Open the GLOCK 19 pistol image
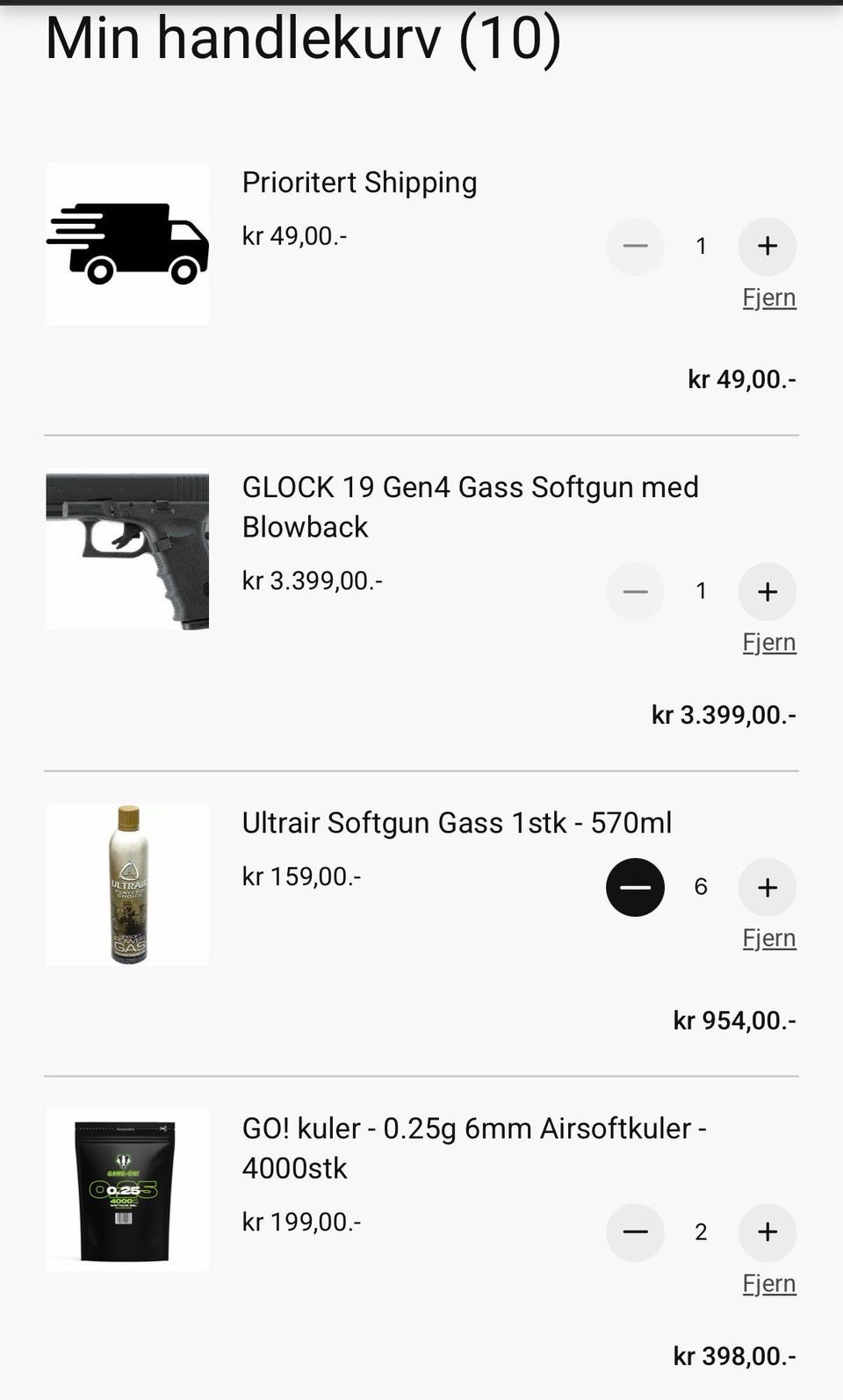The height and width of the screenshot is (1400, 843). (127, 551)
